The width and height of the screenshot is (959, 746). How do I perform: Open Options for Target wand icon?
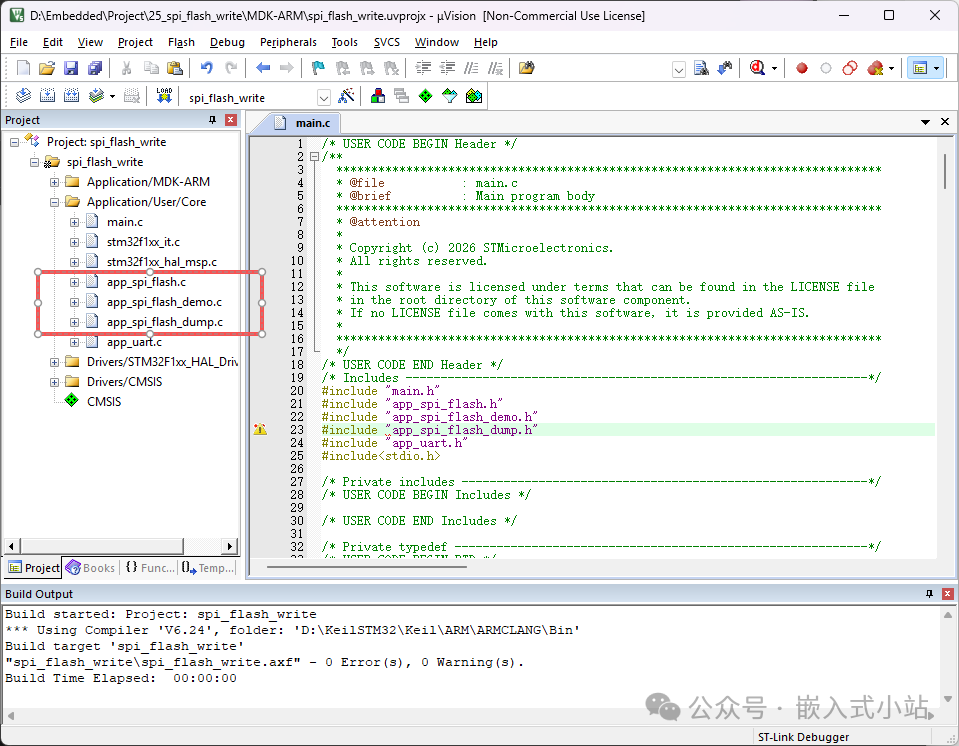pyautogui.click(x=346, y=96)
